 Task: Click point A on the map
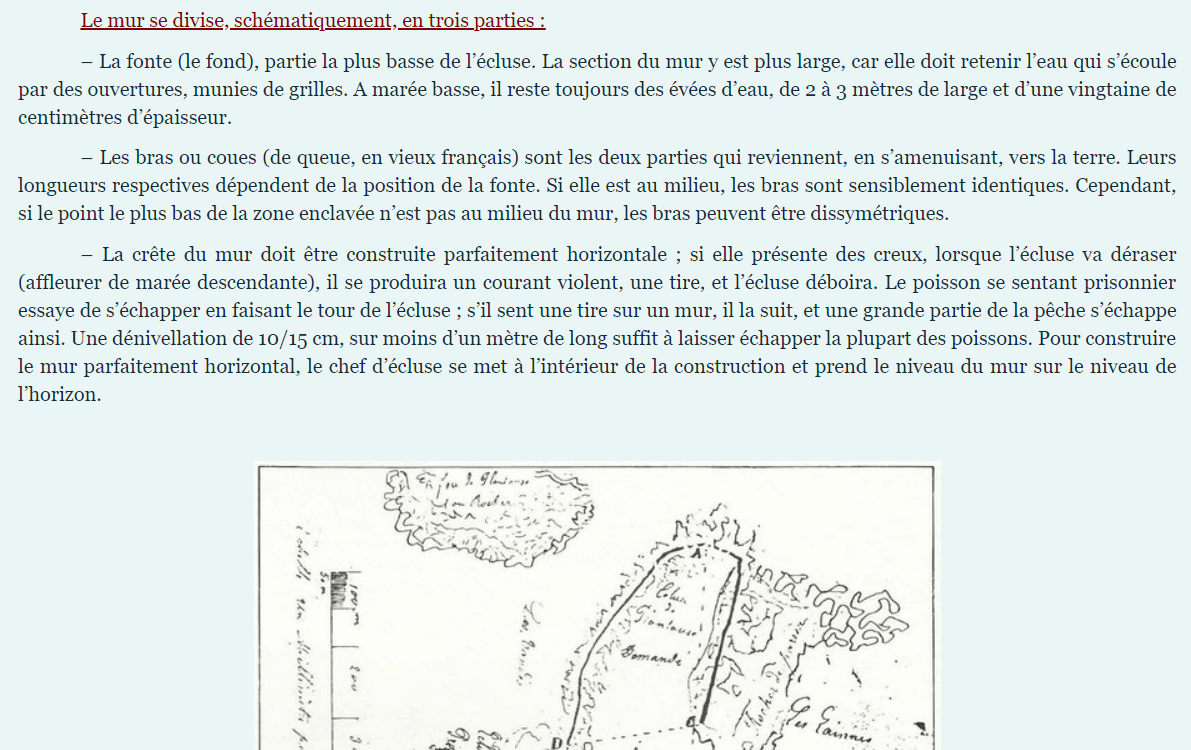700,553
